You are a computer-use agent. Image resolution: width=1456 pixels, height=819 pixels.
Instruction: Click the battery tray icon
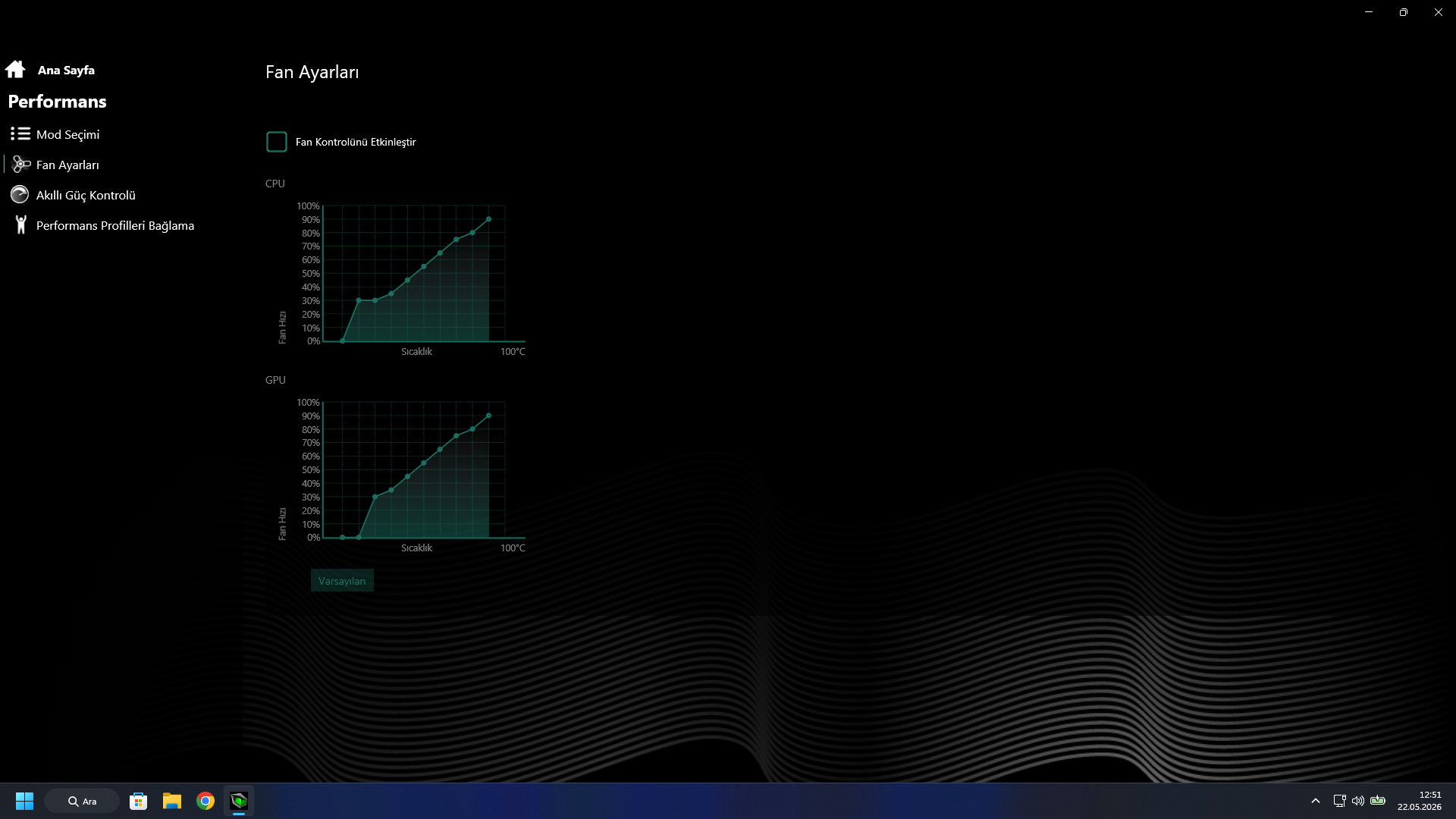[x=1378, y=801]
